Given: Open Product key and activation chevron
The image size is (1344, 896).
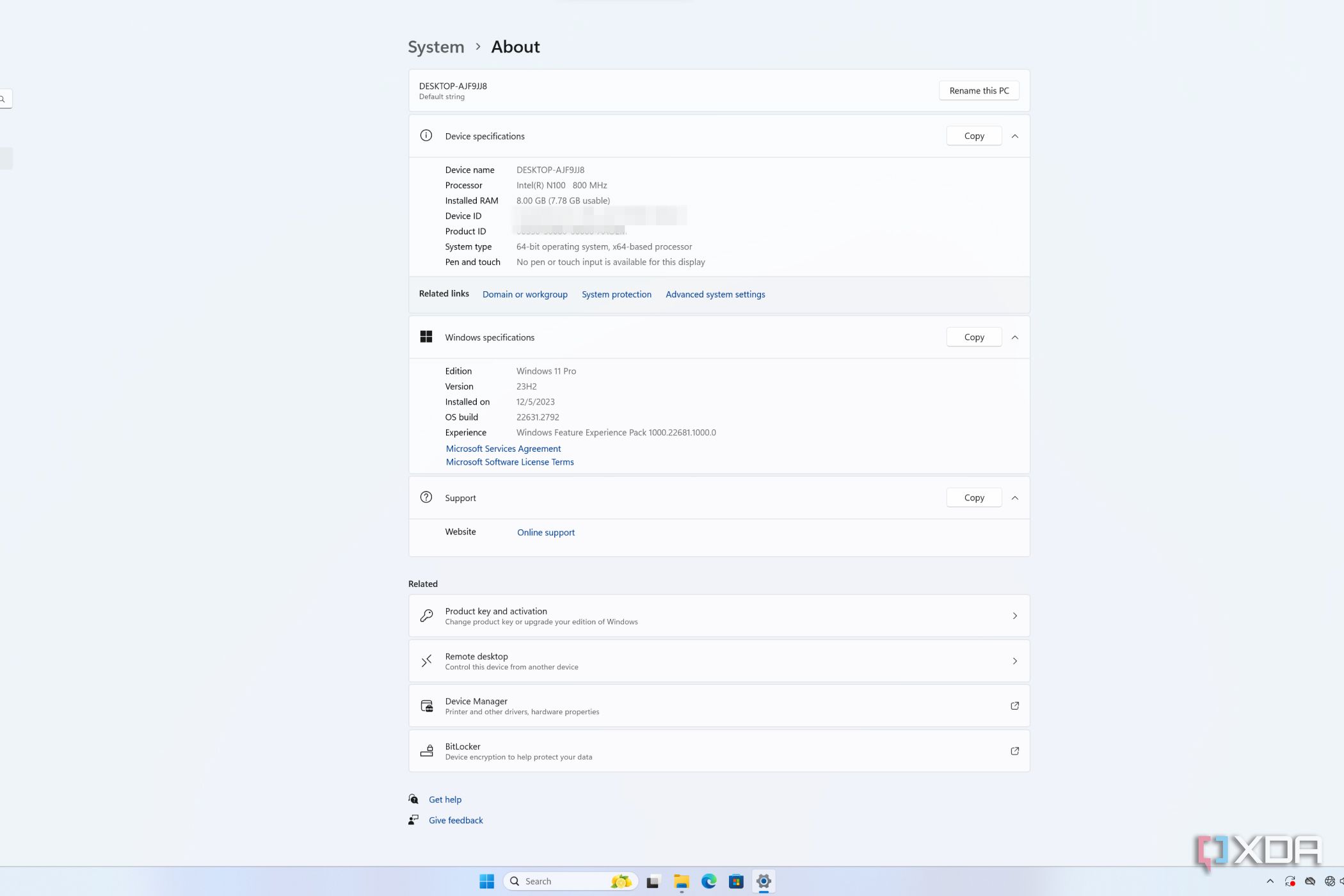Looking at the screenshot, I should [x=1014, y=616].
